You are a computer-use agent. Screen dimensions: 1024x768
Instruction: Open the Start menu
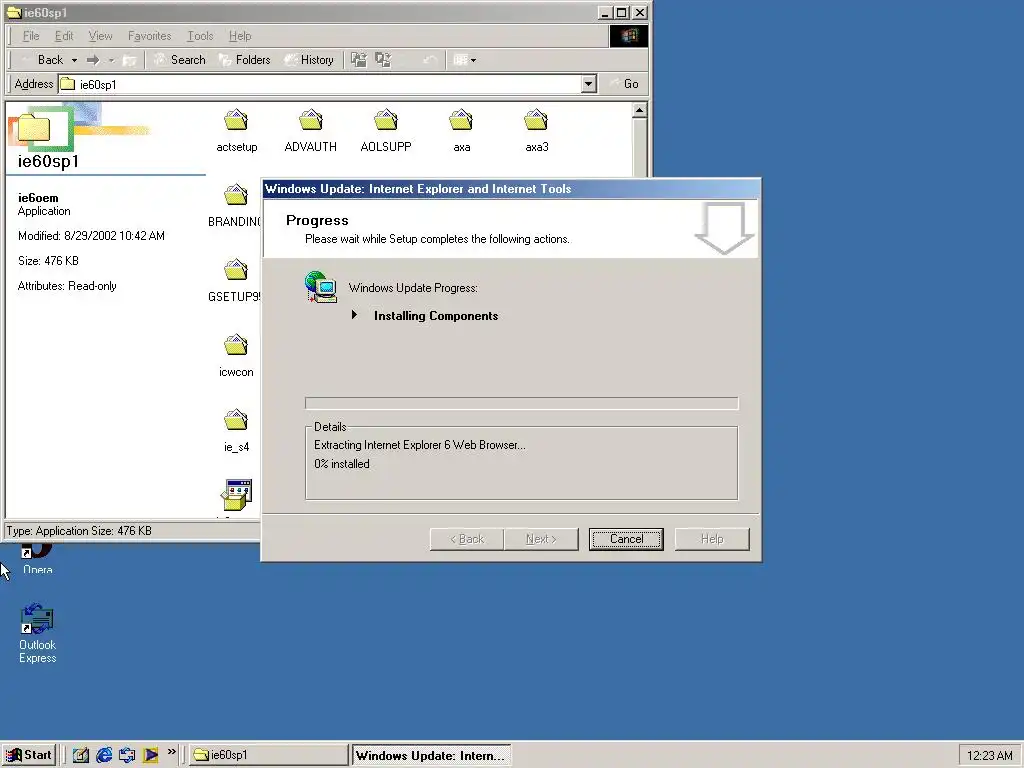point(29,755)
